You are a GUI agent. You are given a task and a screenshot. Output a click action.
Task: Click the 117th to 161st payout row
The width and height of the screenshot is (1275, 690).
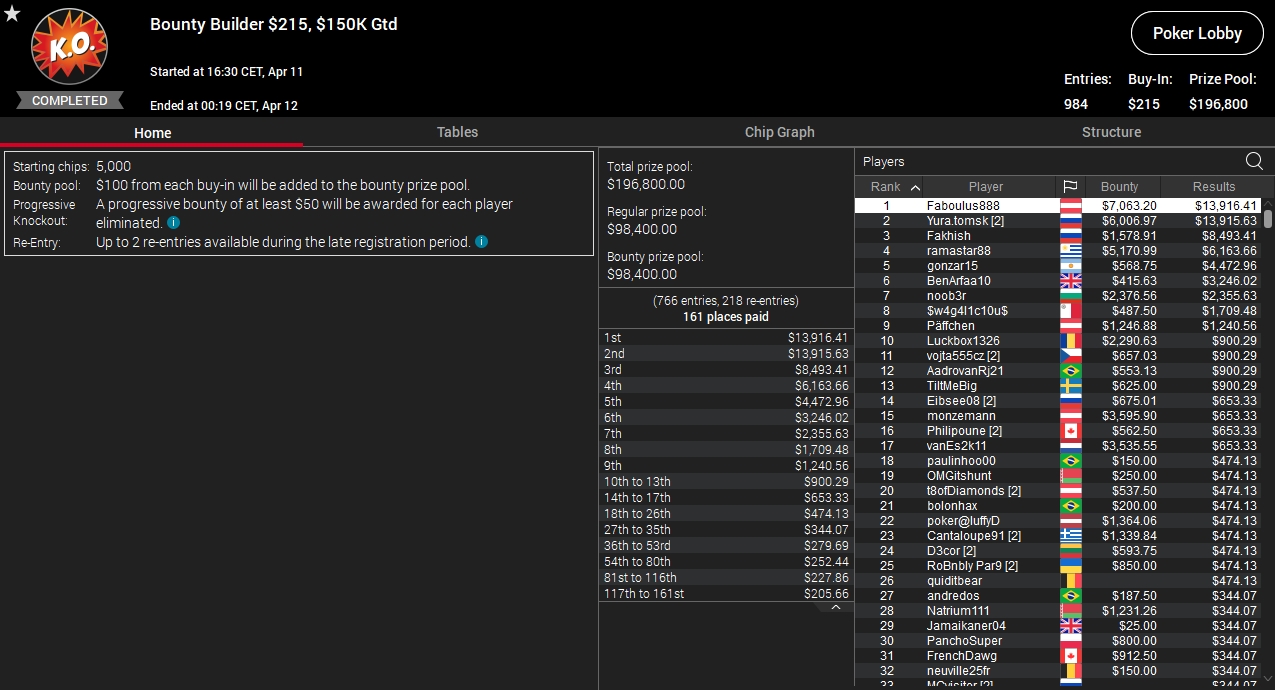tap(726, 594)
